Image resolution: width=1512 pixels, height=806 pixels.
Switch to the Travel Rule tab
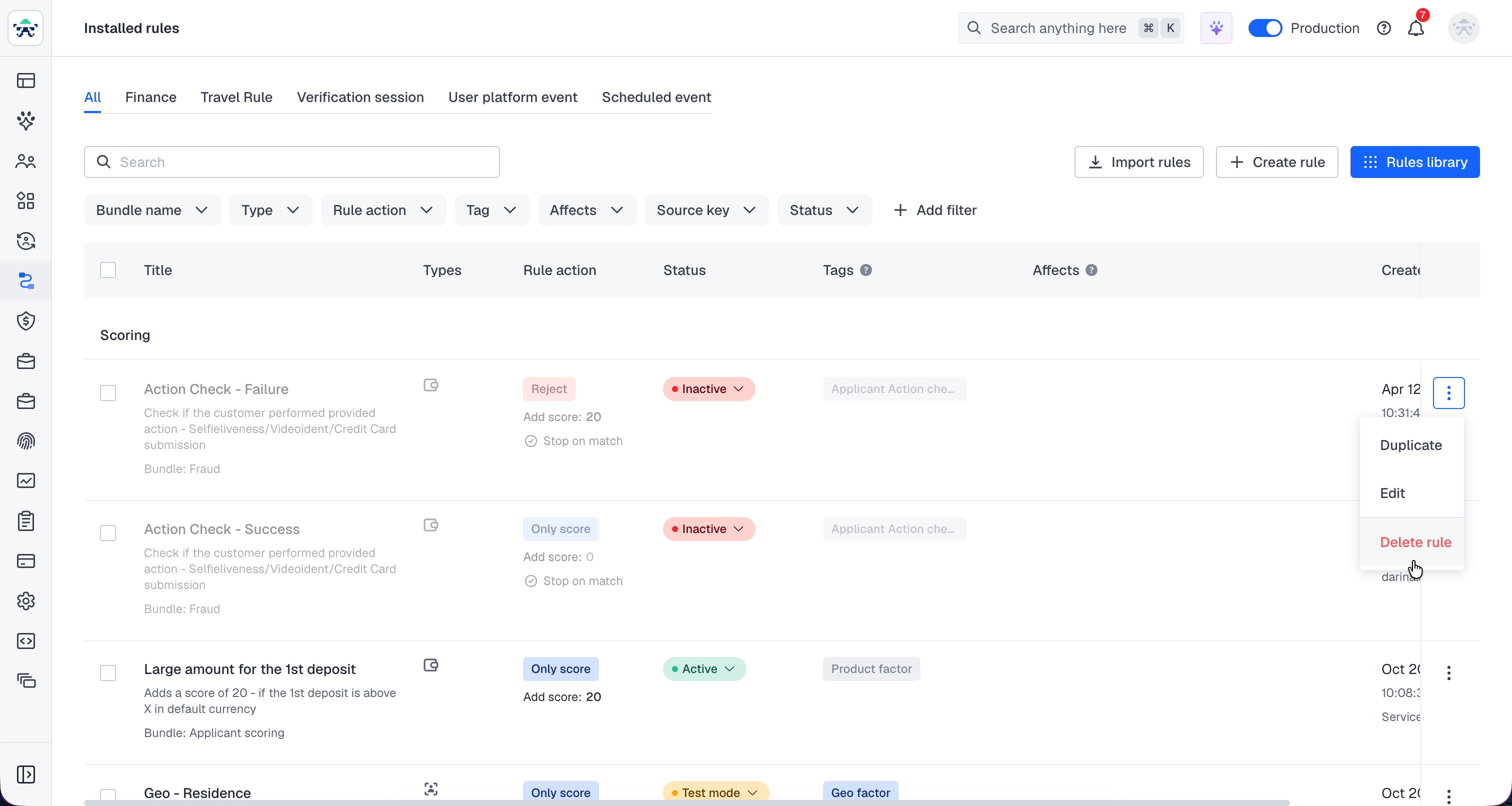[236, 97]
